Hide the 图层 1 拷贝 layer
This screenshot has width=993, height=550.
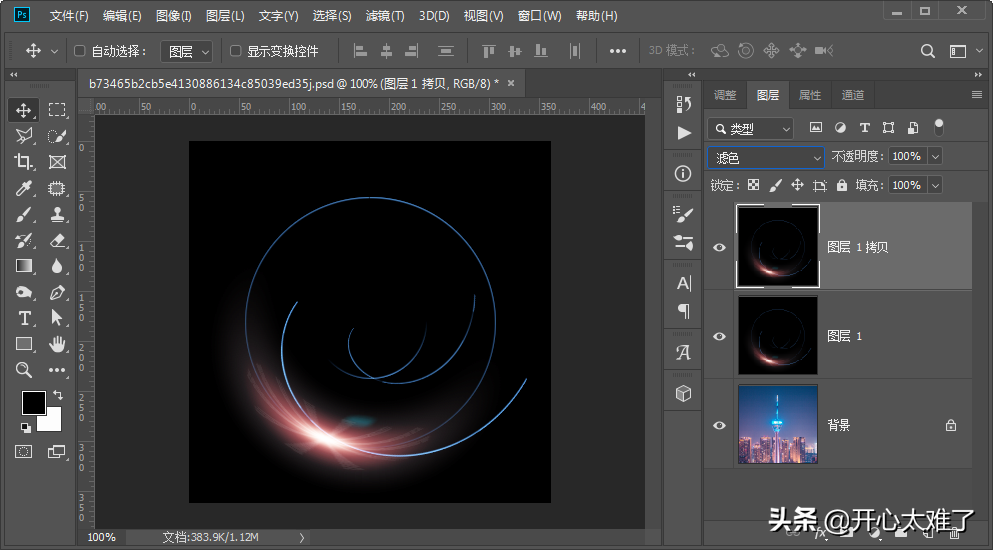pyautogui.click(x=719, y=247)
